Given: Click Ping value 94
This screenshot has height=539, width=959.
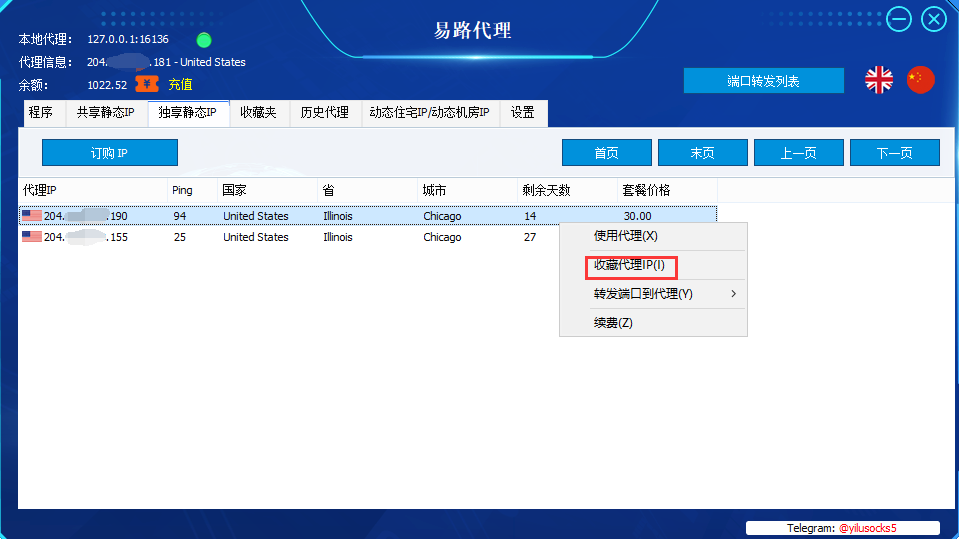Looking at the screenshot, I should coord(180,216).
